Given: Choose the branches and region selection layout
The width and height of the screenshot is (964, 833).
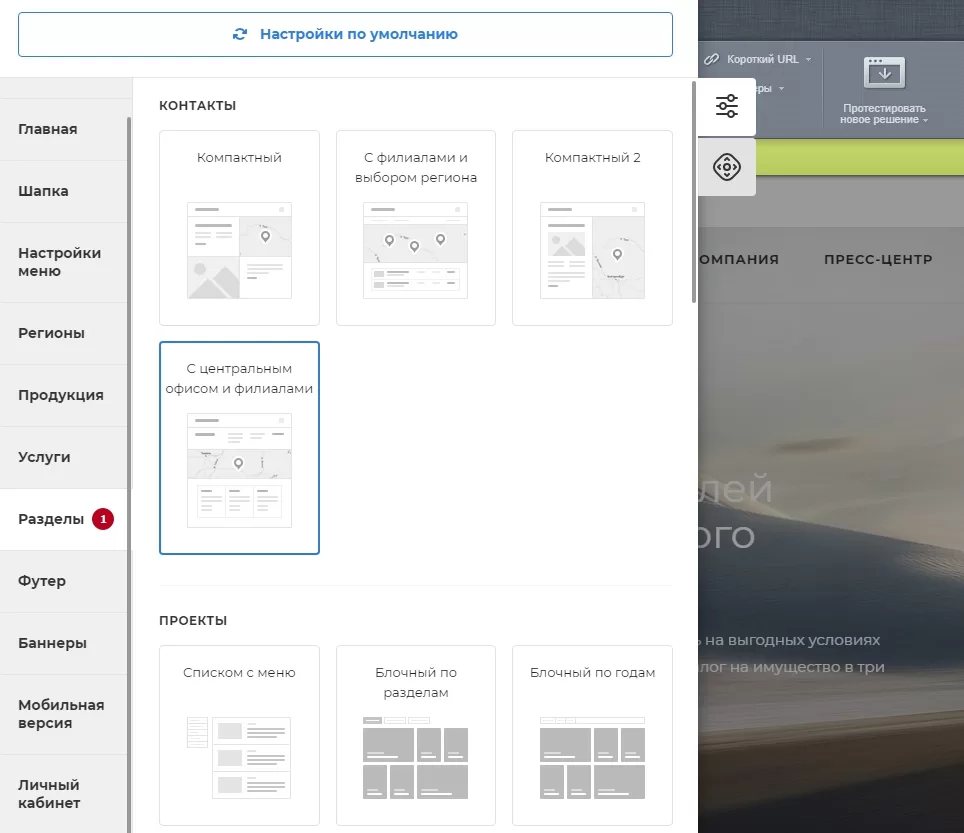Looking at the screenshot, I should point(416,227).
